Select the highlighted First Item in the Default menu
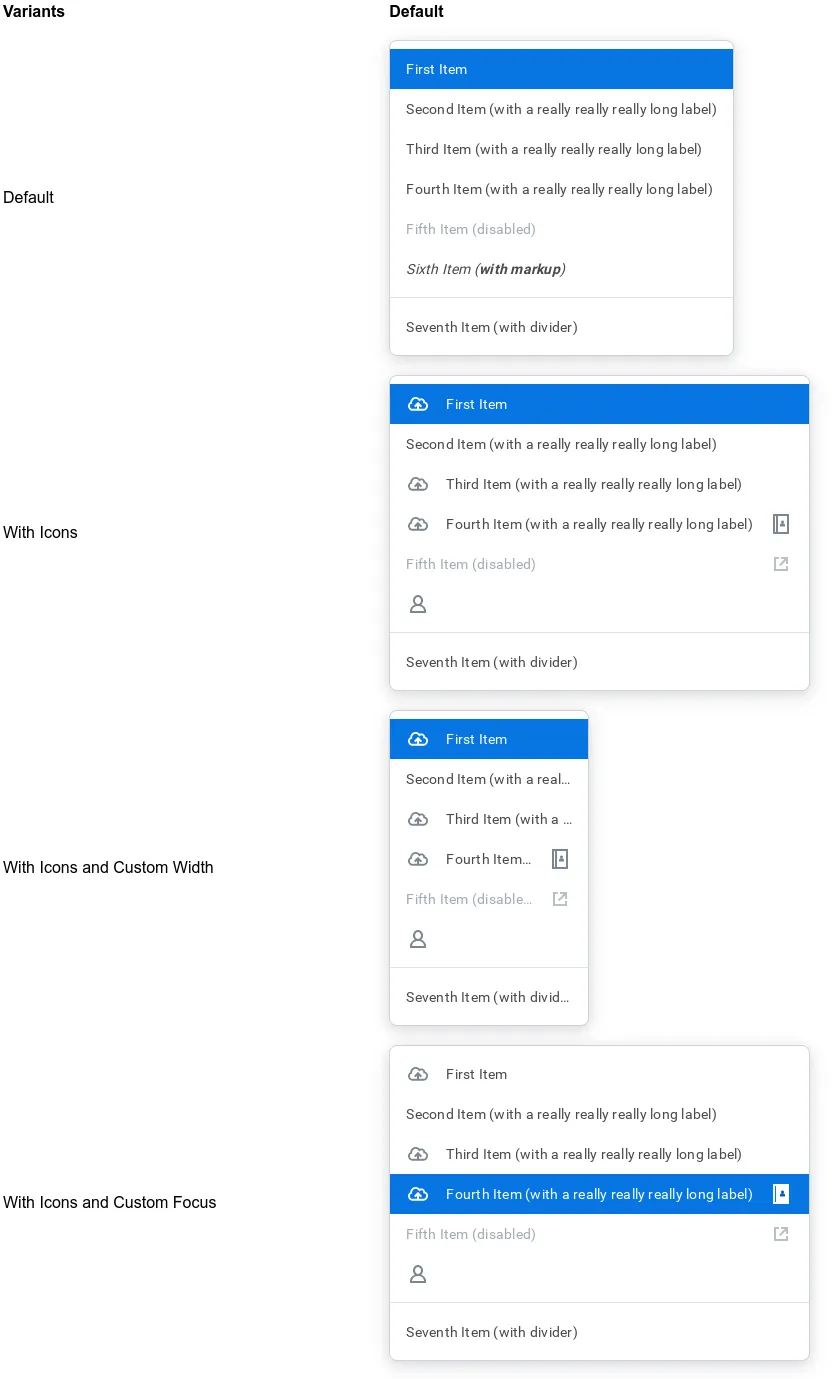 coord(561,69)
